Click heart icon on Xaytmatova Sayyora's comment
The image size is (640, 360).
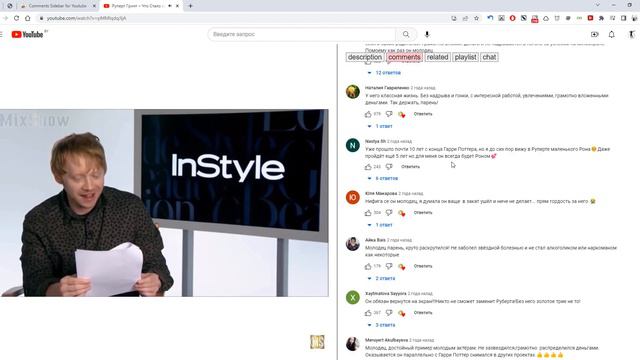(x=402, y=313)
